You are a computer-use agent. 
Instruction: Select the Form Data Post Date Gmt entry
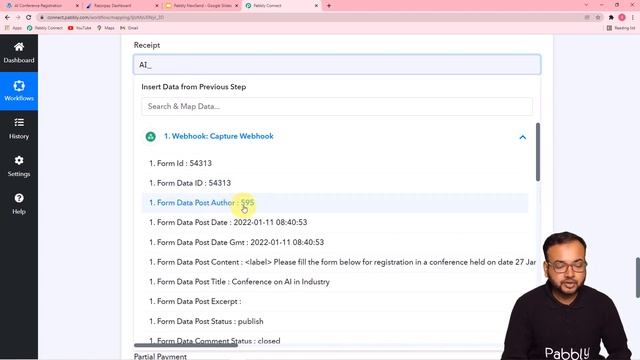click(335, 242)
